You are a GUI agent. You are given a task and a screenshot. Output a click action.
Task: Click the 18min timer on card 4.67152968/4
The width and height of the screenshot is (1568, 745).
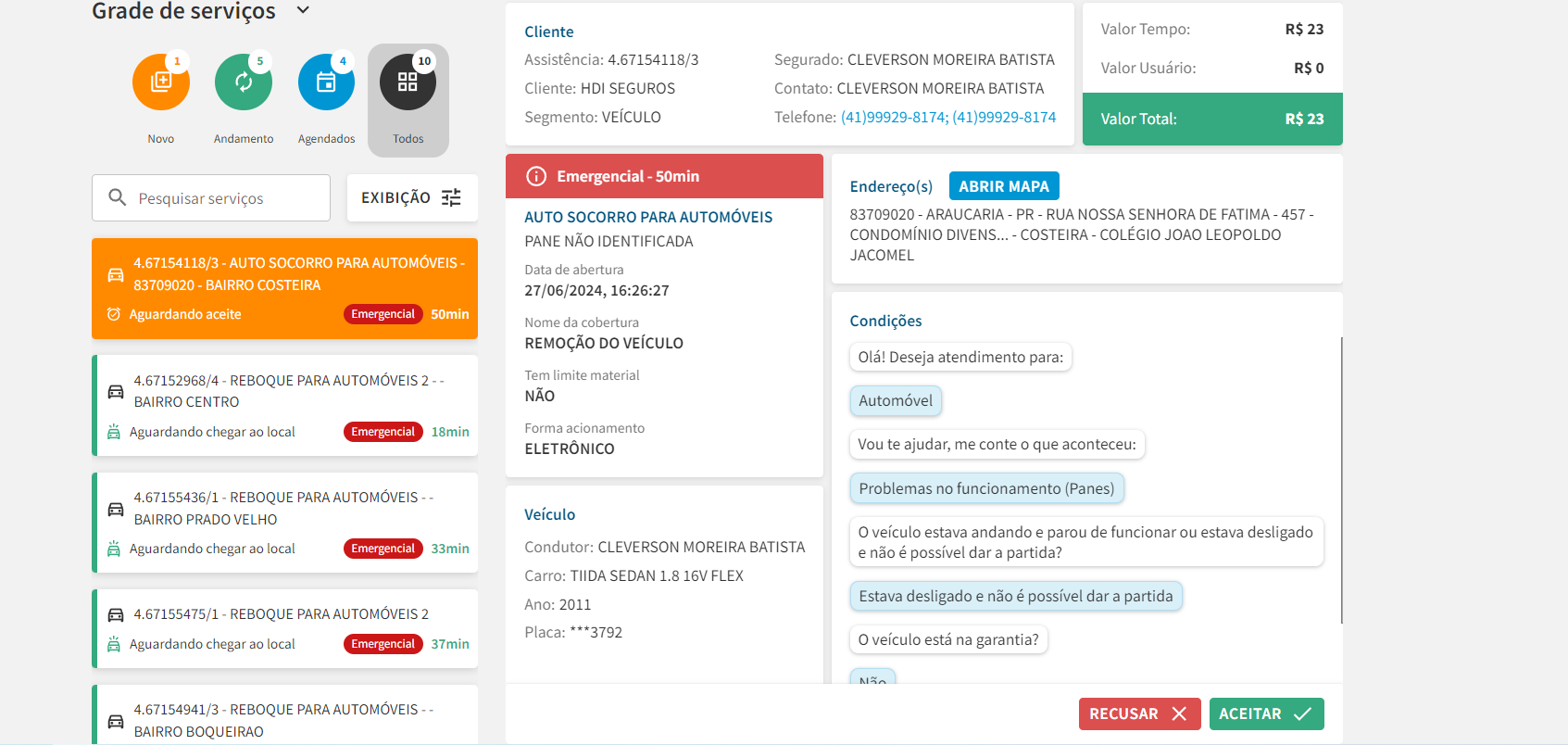(450, 432)
